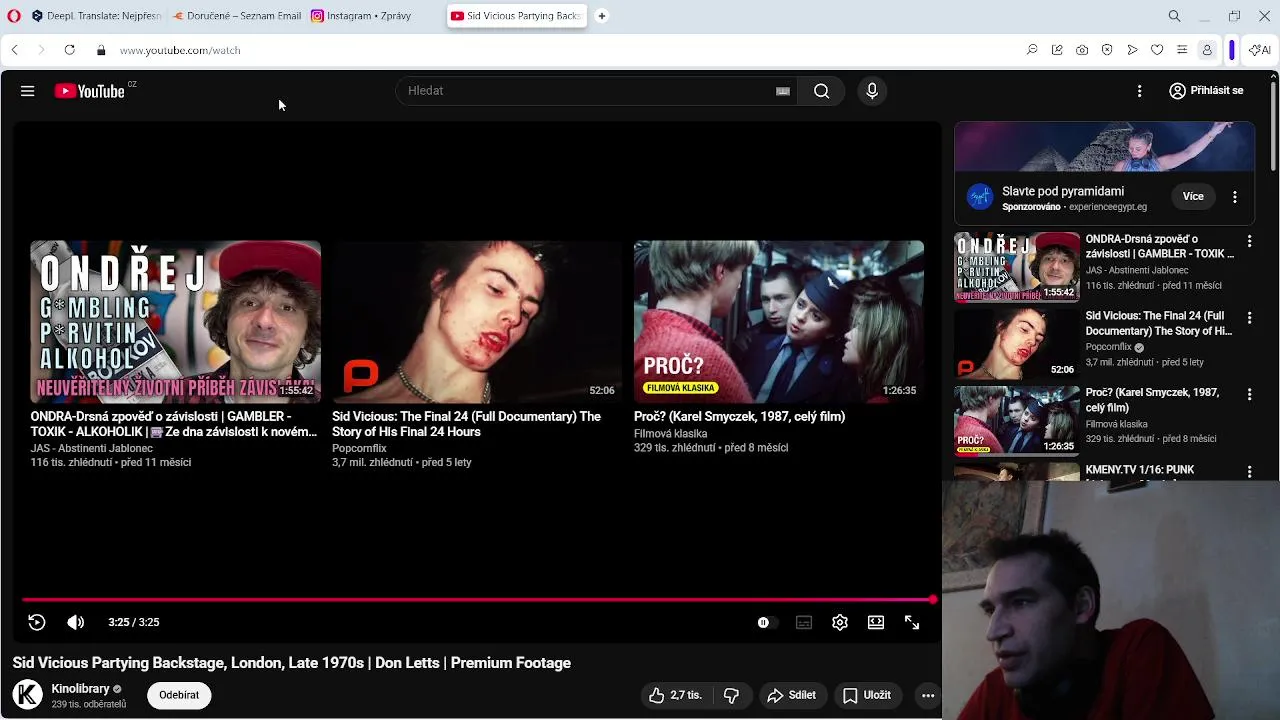
Task: Click the page vertical scrollbar
Action: pos(1273,125)
